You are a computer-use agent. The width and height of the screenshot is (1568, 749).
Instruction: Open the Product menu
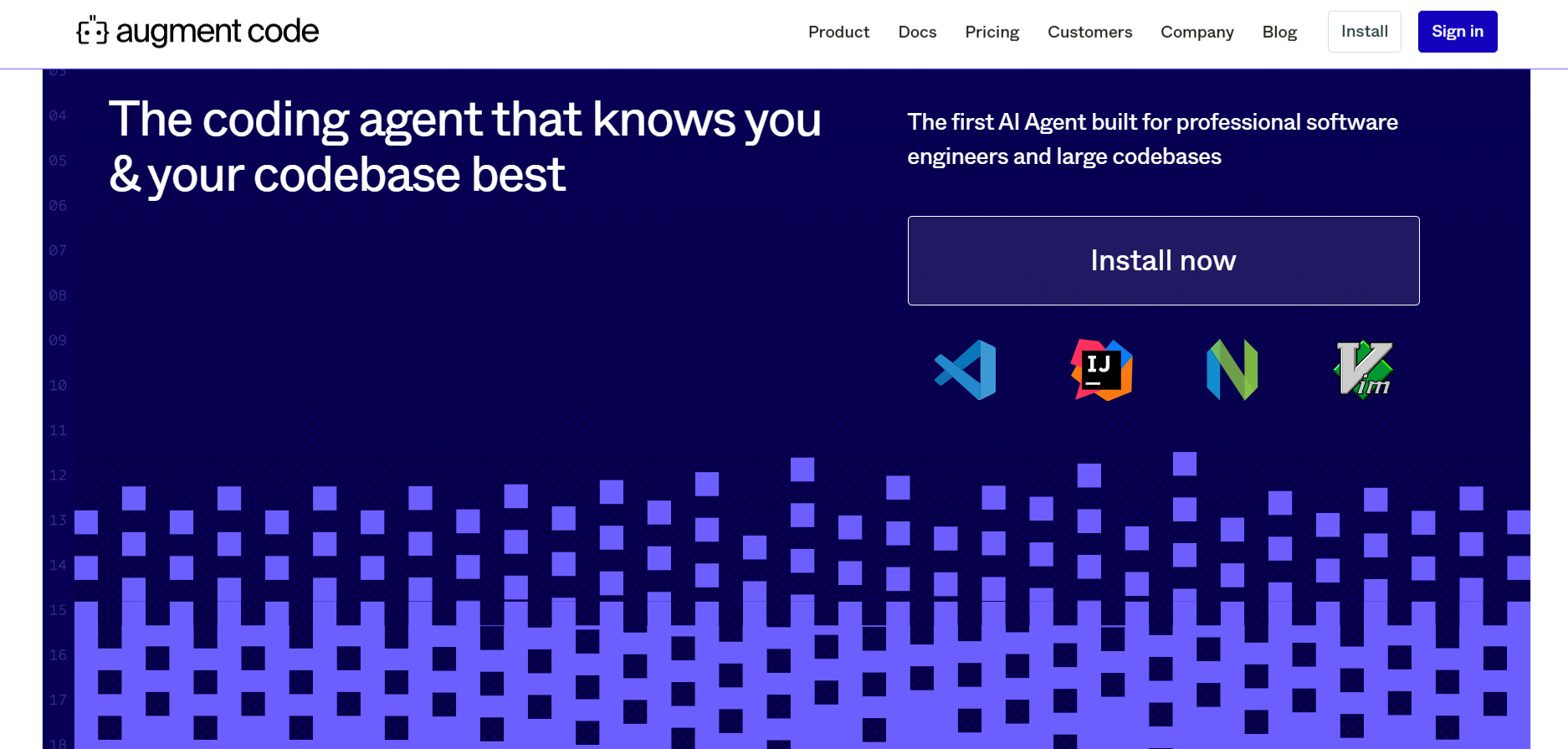coord(838,32)
